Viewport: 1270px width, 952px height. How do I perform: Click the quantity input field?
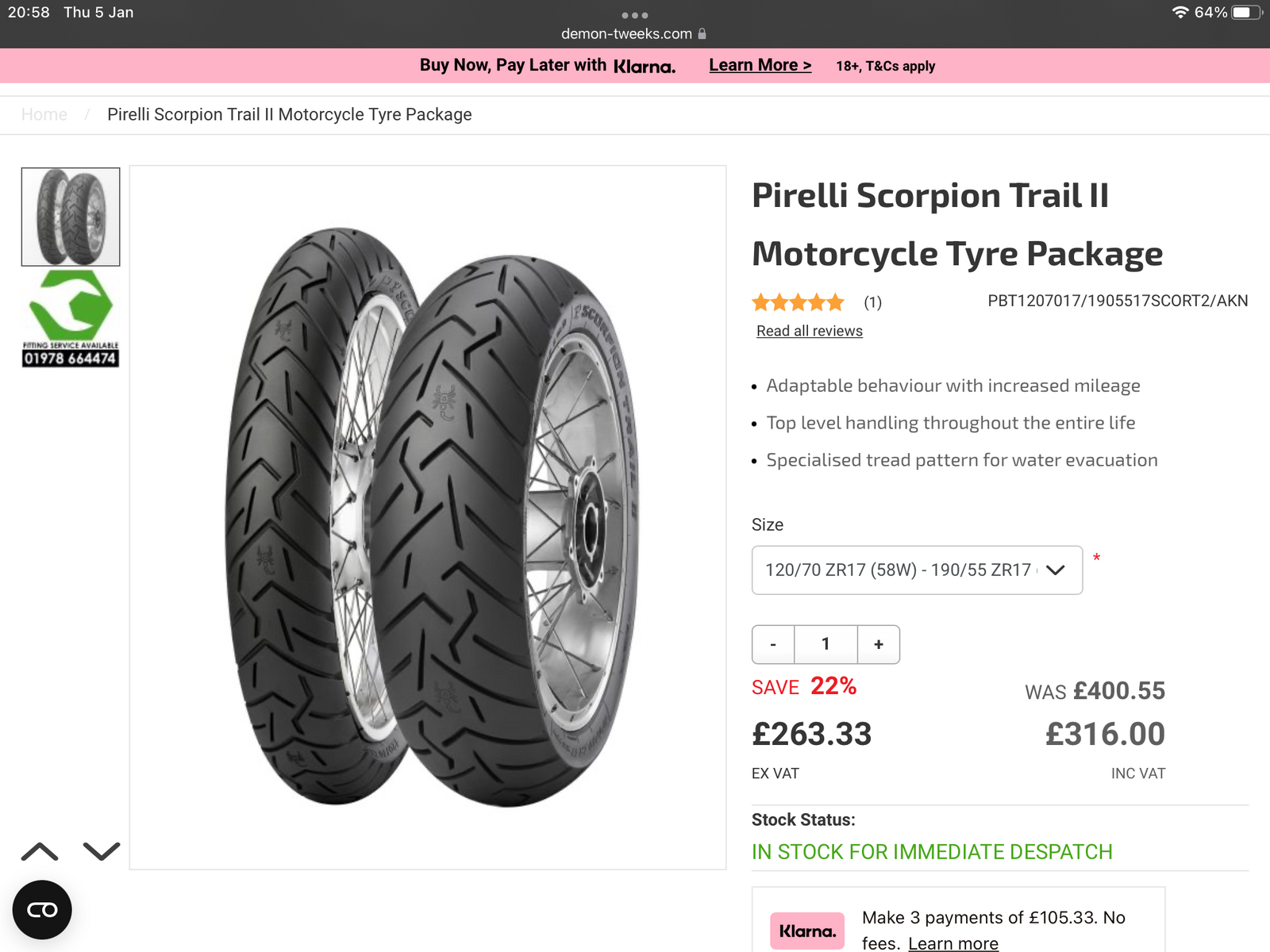tap(825, 644)
